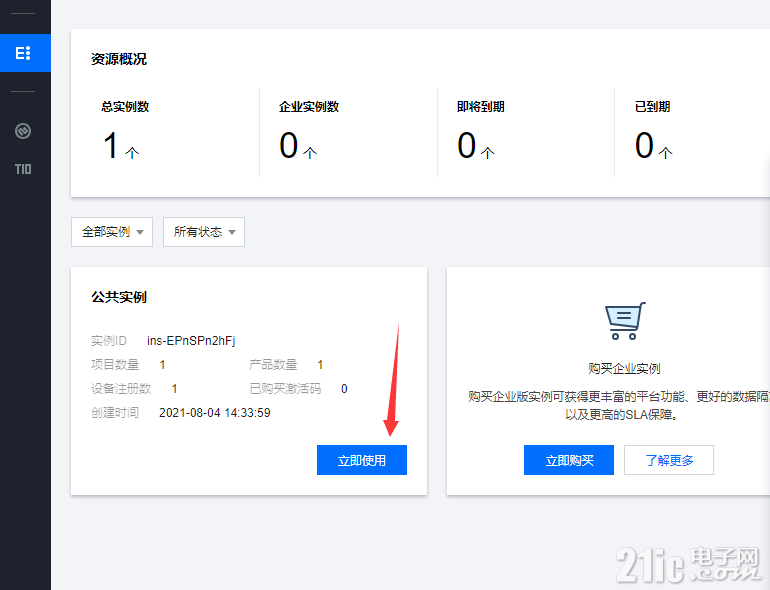The height and width of the screenshot is (590, 770).
Task: Click the 设备注册数 label
Action: 121,389
